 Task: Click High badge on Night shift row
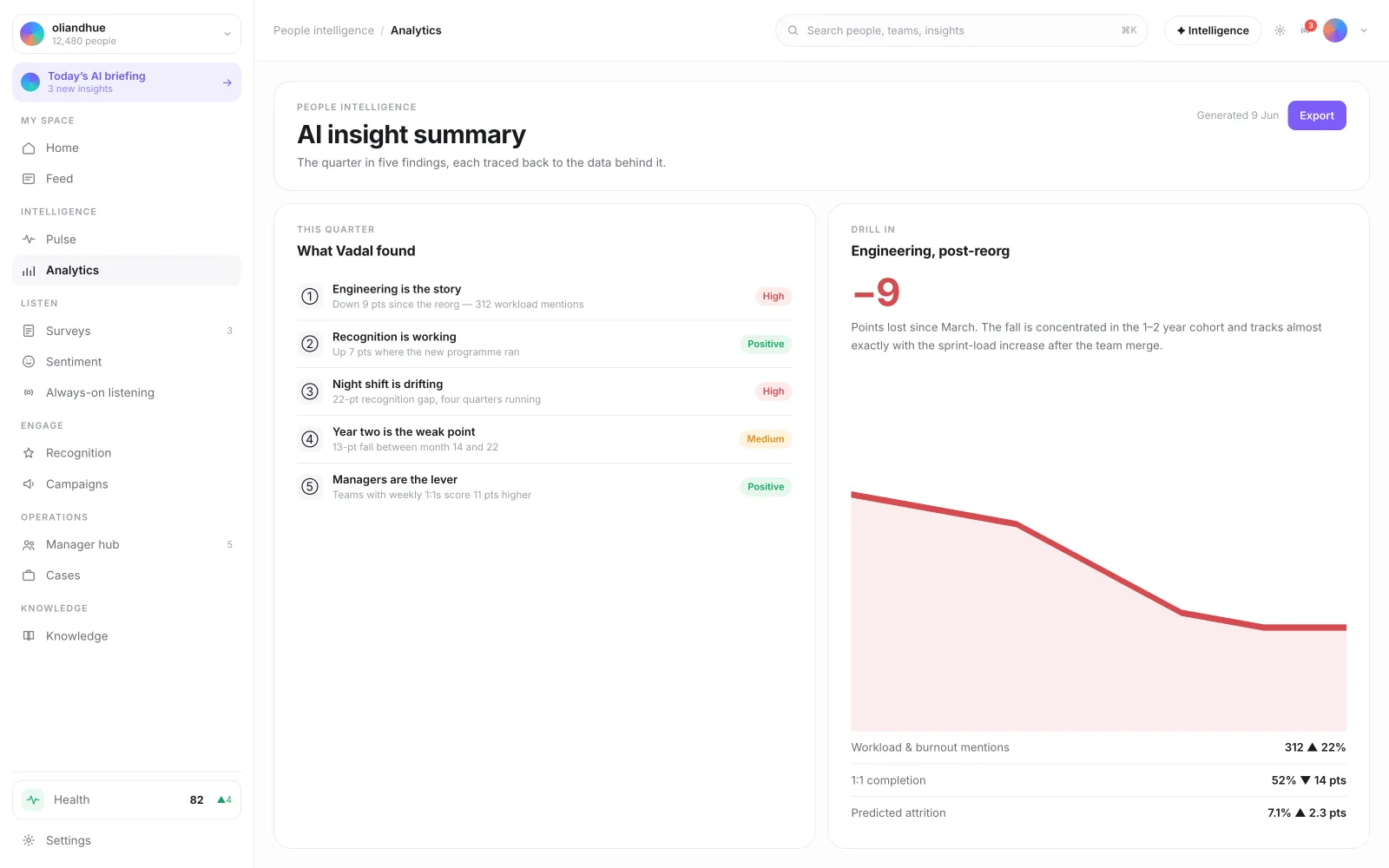coord(773,391)
